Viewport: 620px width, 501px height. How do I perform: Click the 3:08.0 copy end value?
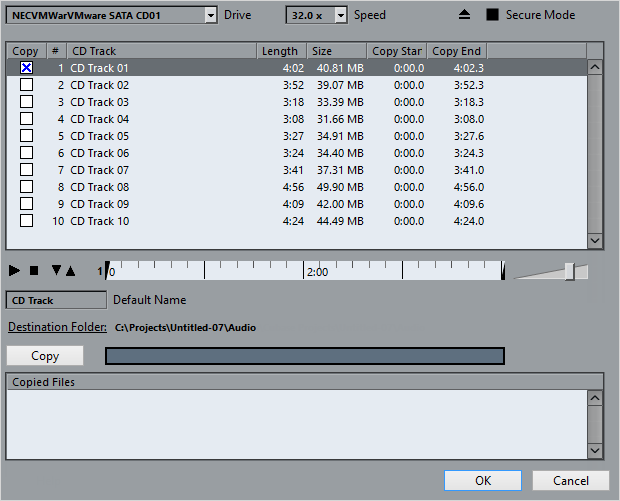pyautogui.click(x=469, y=119)
